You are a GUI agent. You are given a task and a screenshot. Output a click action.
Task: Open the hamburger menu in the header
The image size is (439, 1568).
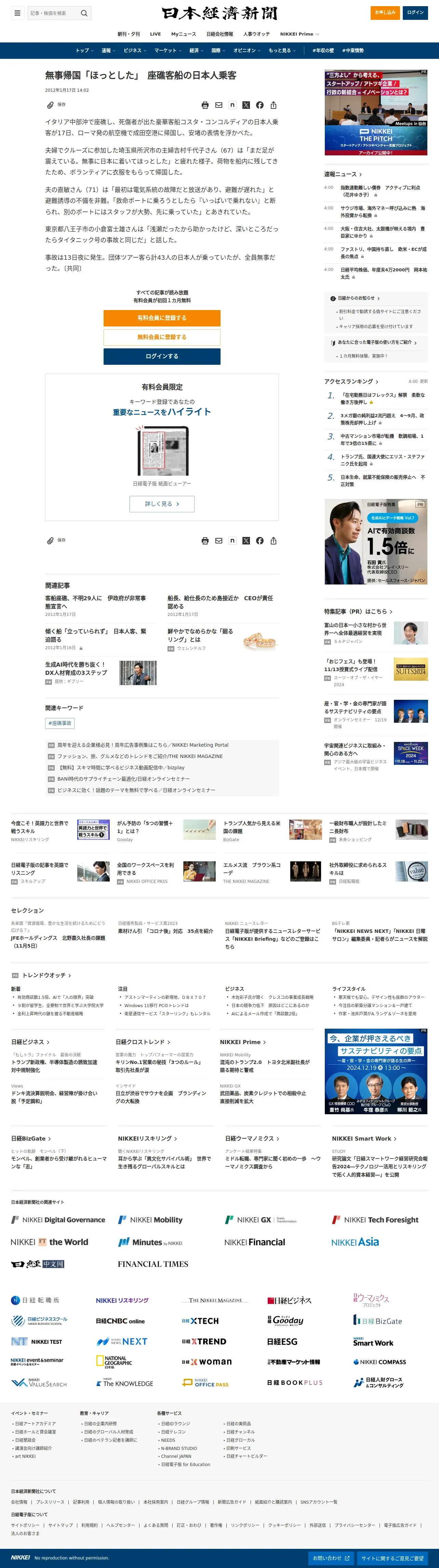tap(17, 13)
